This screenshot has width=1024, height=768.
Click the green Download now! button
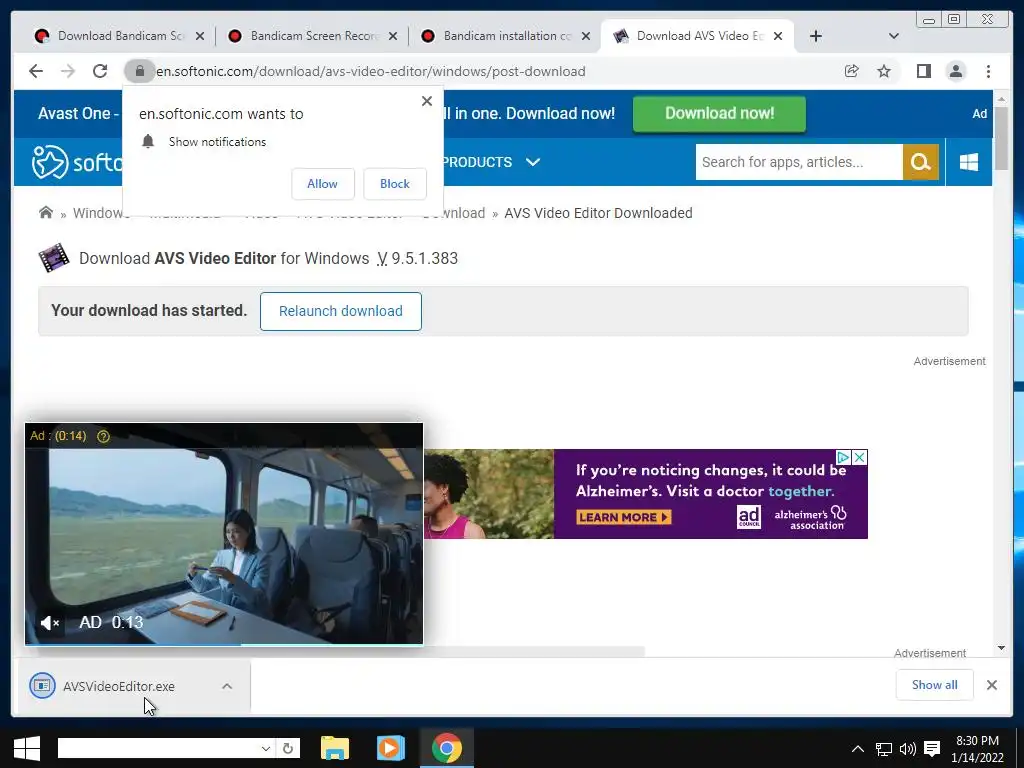coord(719,114)
